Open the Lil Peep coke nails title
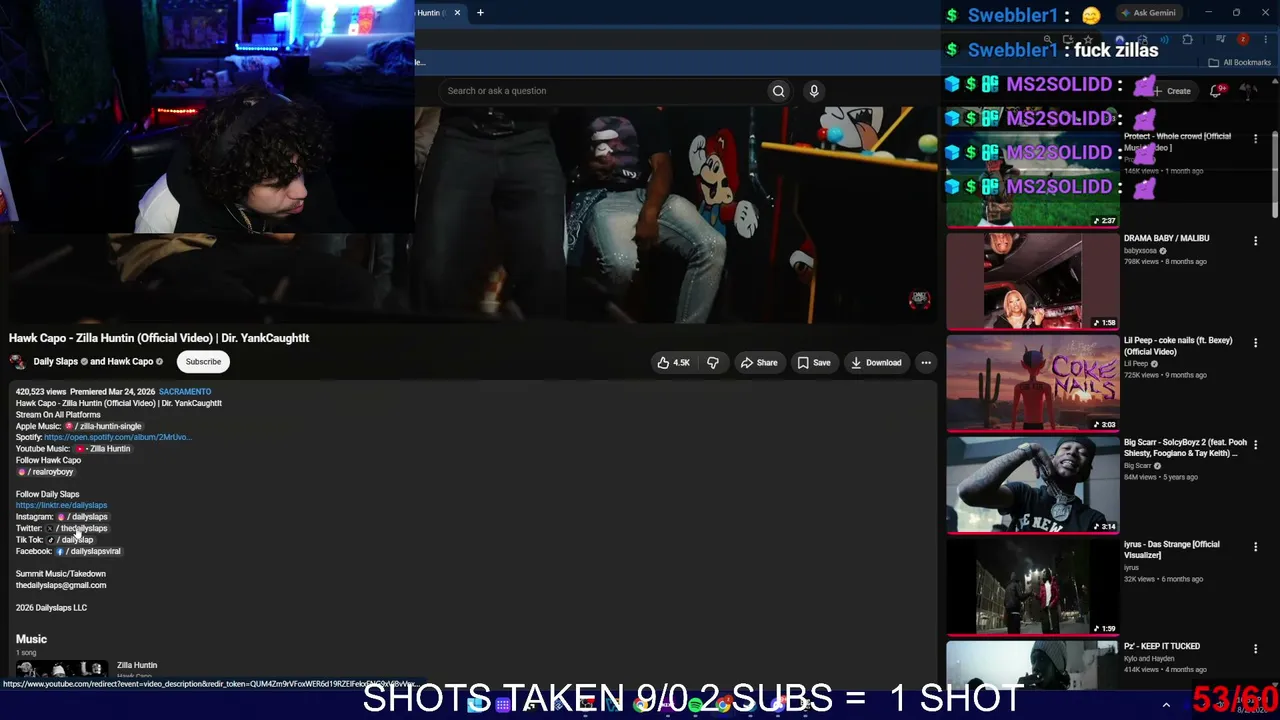The width and height of the screenshot is (1280, 720). tap(1178, 346)
